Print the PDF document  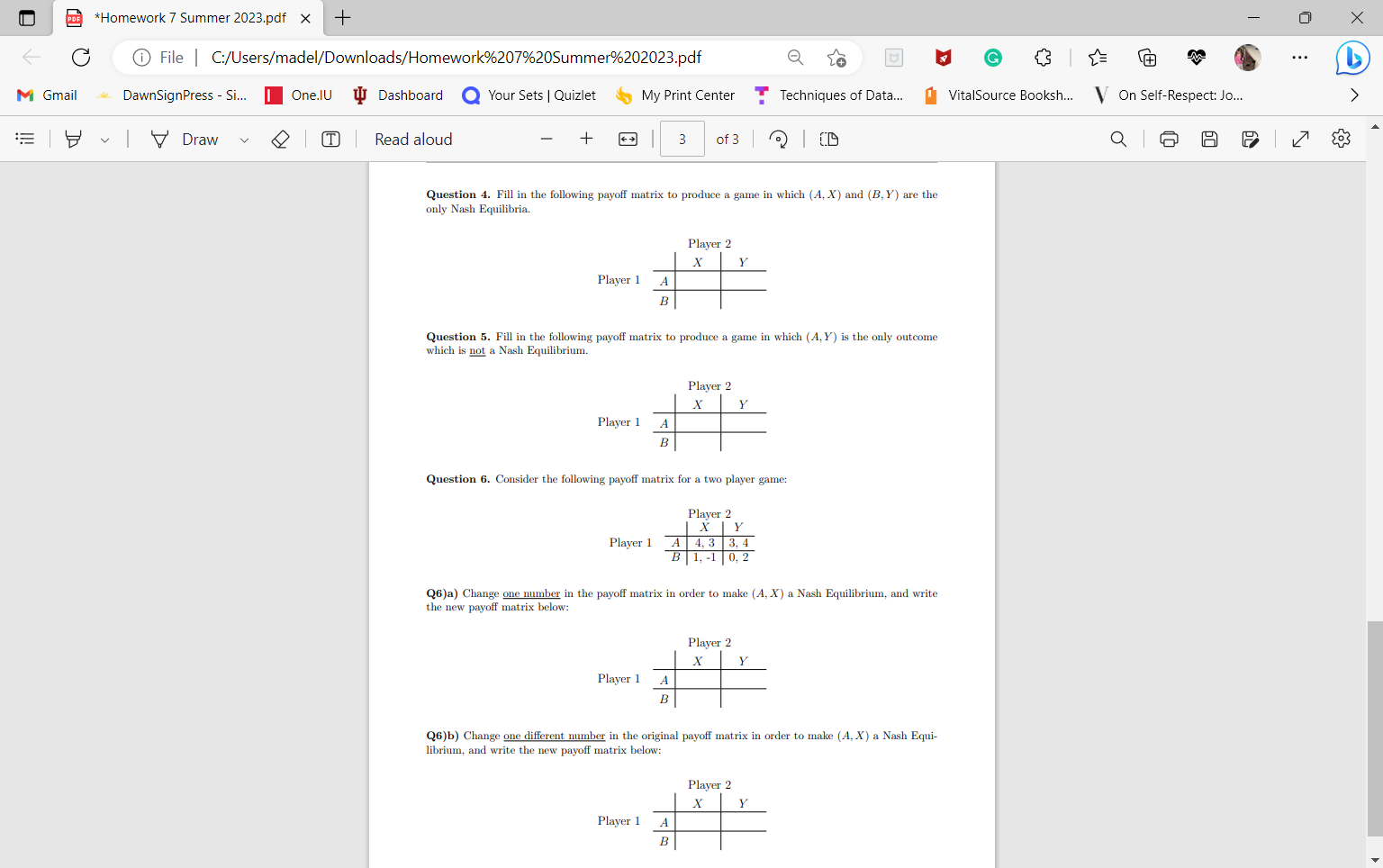click(1169, 139)
